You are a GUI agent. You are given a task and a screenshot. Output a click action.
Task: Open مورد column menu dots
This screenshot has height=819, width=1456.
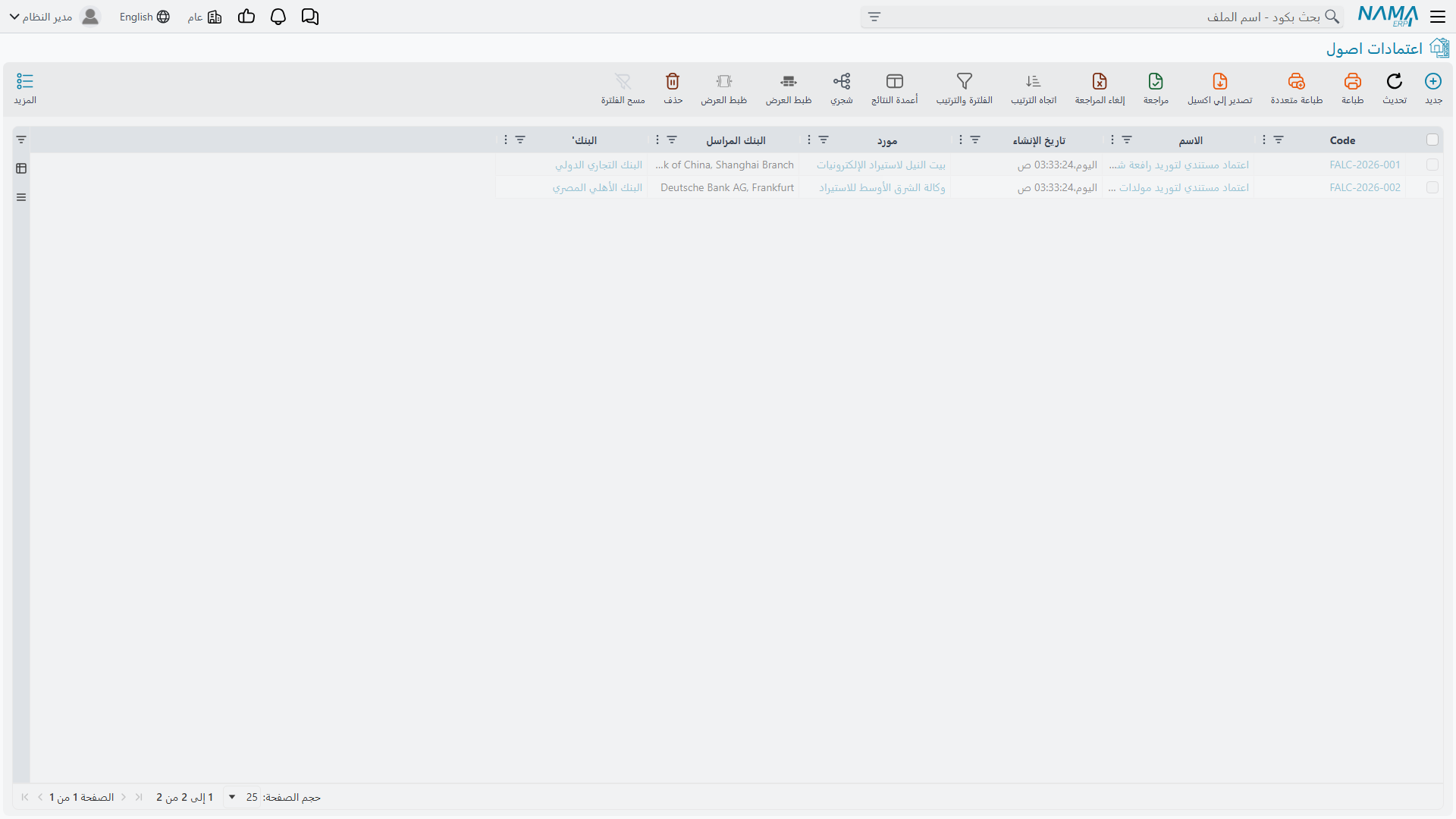pyautogui.click(x=809, y=140)
